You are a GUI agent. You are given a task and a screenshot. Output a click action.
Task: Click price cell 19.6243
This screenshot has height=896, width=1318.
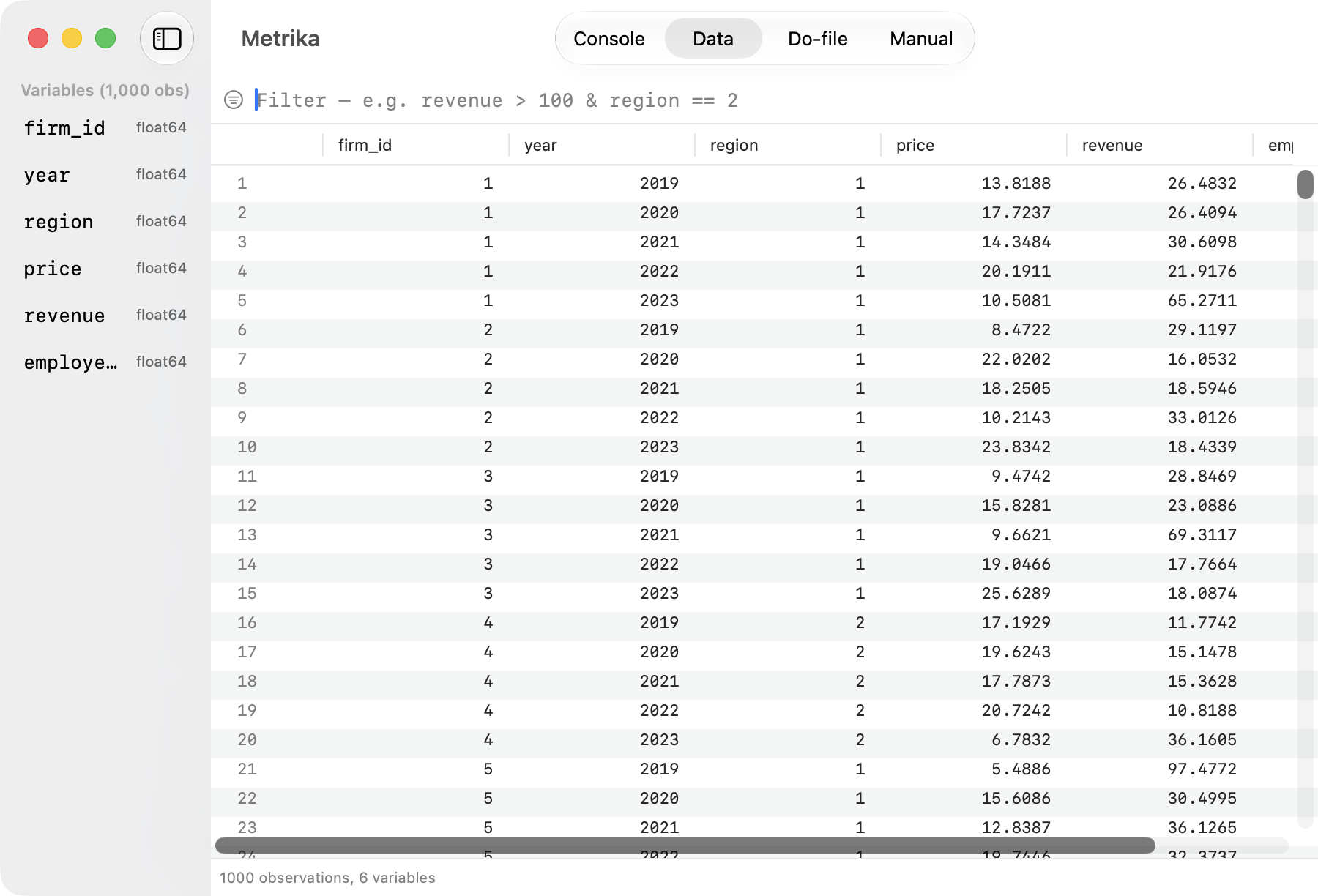pyautogui.click(x=1016, y=652)
